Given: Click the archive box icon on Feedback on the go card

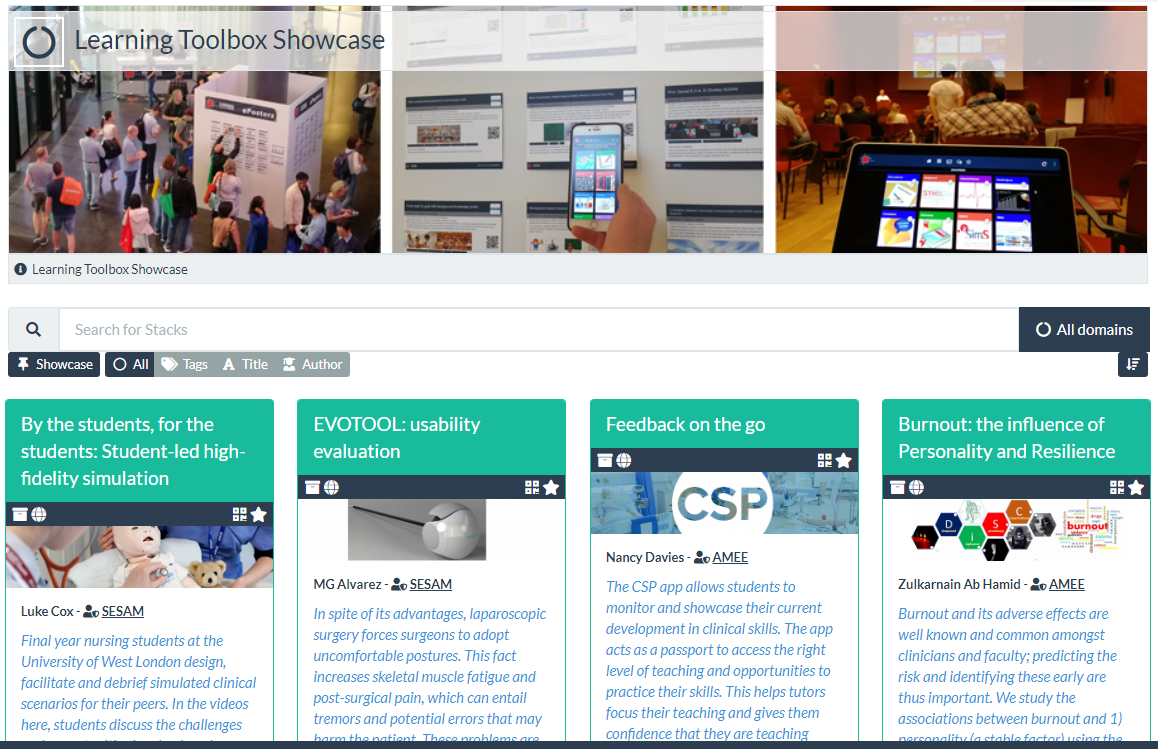Looking at the screenshot, I should tap(606, 459).
